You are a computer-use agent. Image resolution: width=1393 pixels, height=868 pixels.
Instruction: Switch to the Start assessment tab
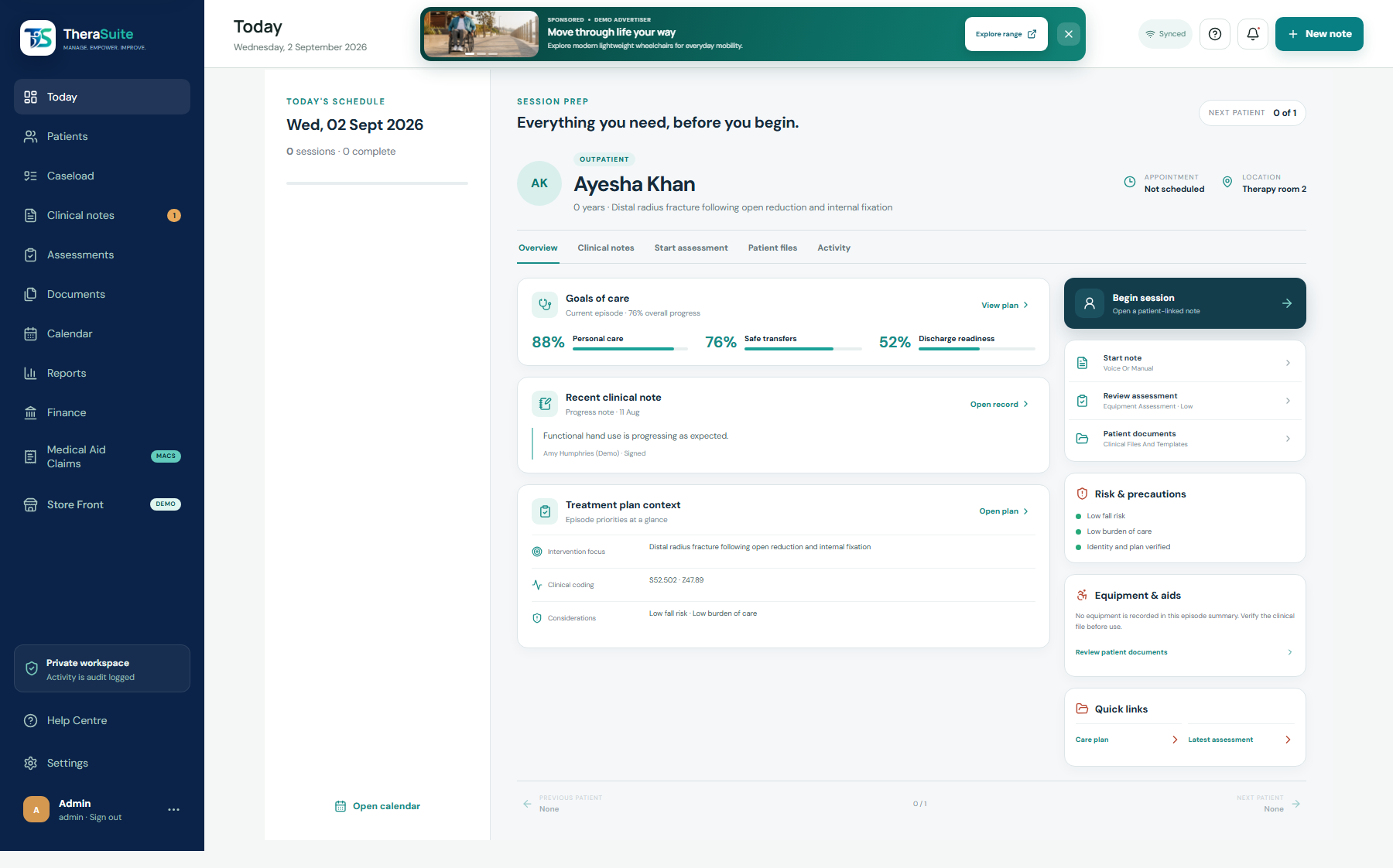coord(691,248)
